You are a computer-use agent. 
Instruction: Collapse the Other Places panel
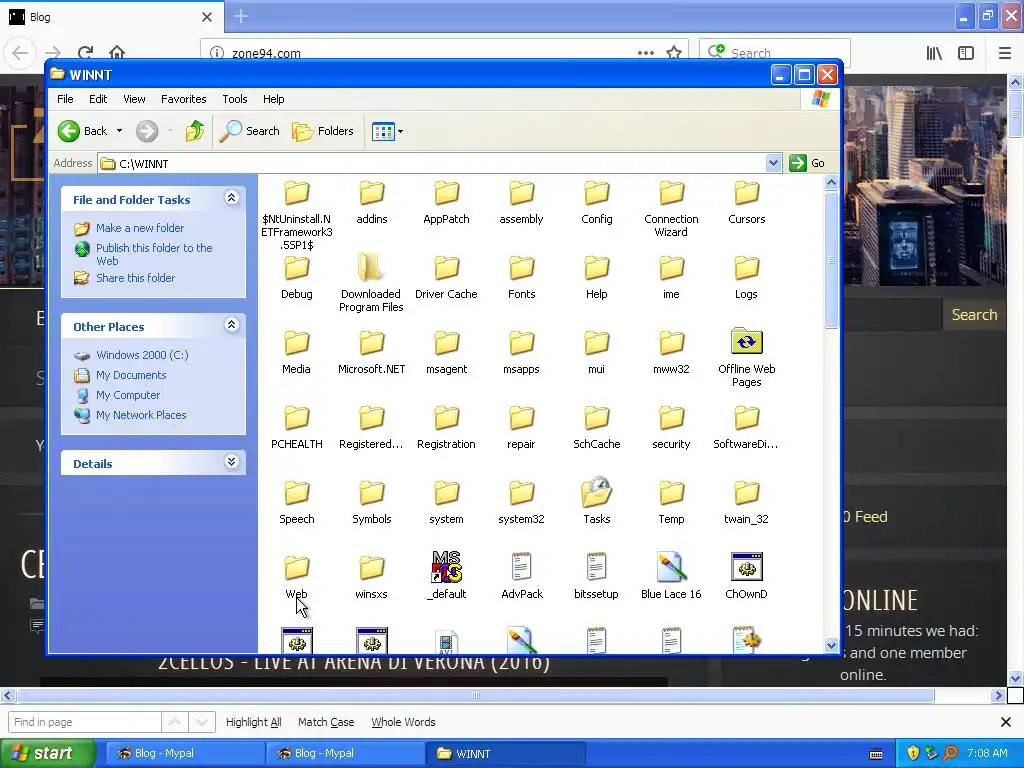(231, 325)
